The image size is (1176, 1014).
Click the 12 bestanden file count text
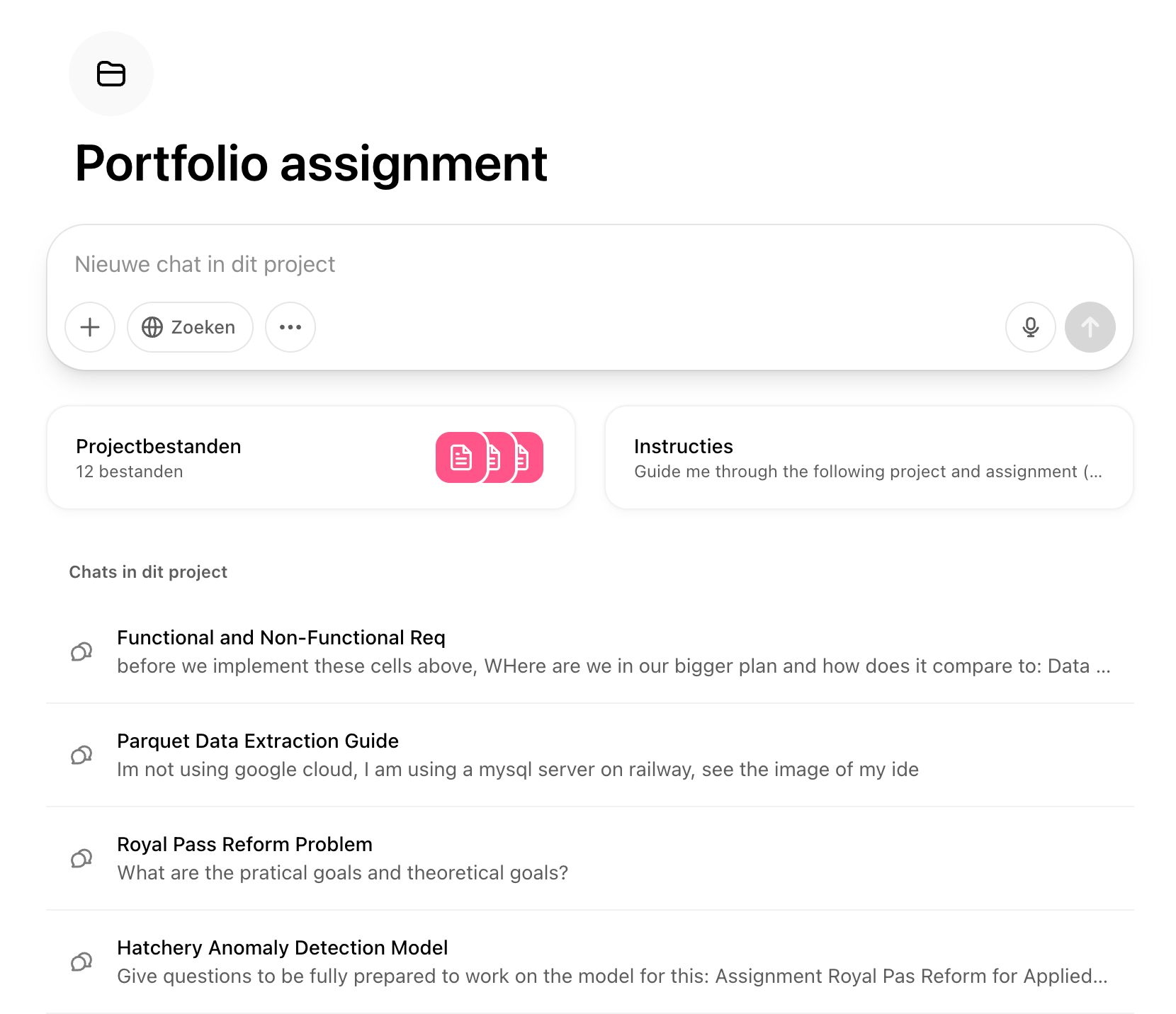pyautogui.click(x=130, y=472)
